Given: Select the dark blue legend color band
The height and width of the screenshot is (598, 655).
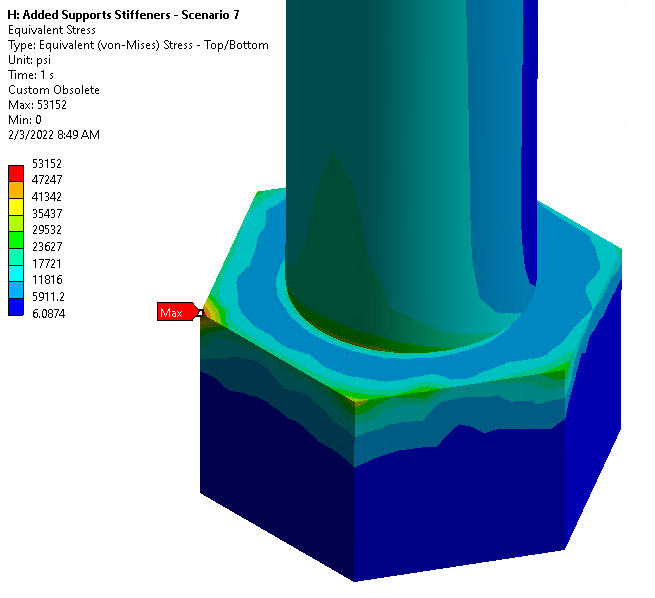Looking at the screenshot, I should coord(16,307).
